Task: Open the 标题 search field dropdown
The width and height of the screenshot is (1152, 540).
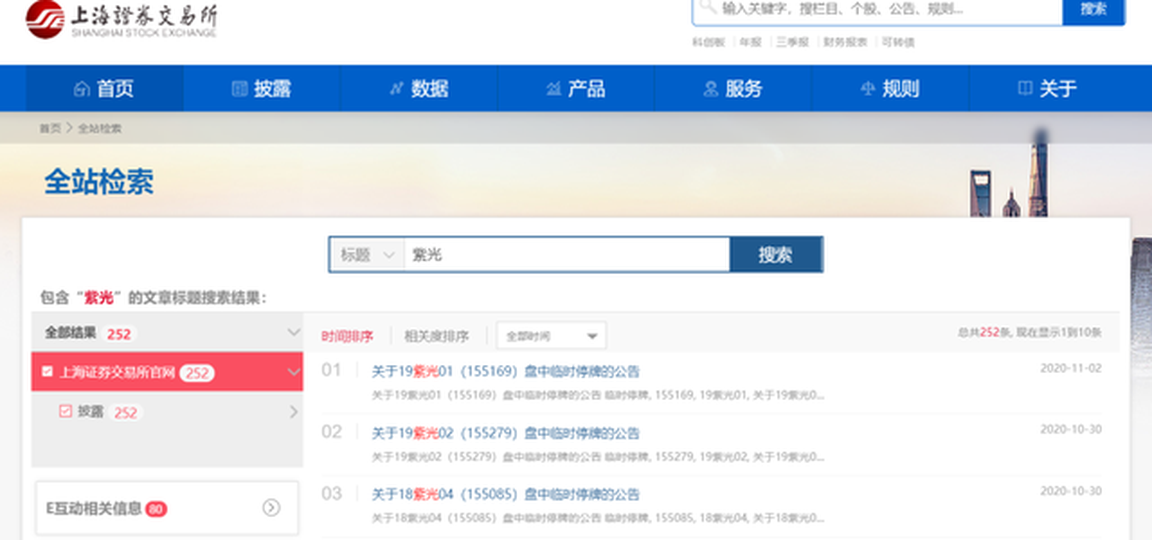Action: (366, 255)
